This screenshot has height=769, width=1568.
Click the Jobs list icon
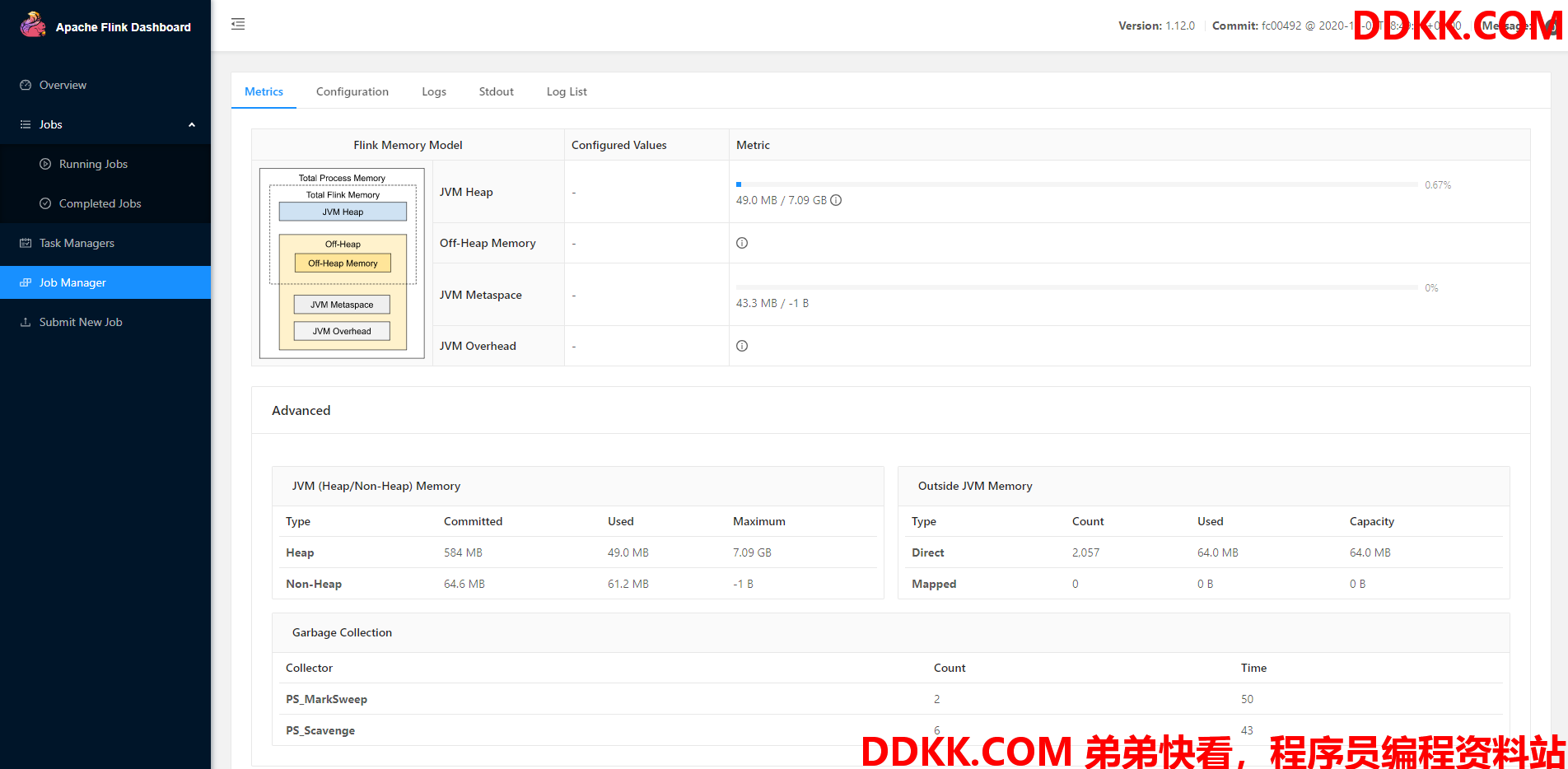pos(26,124)
